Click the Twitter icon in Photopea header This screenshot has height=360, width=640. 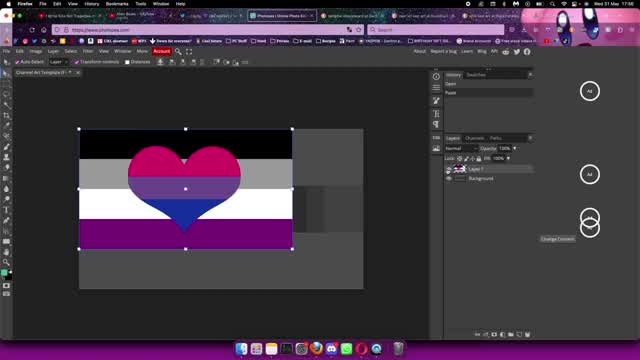pos(517,52)
